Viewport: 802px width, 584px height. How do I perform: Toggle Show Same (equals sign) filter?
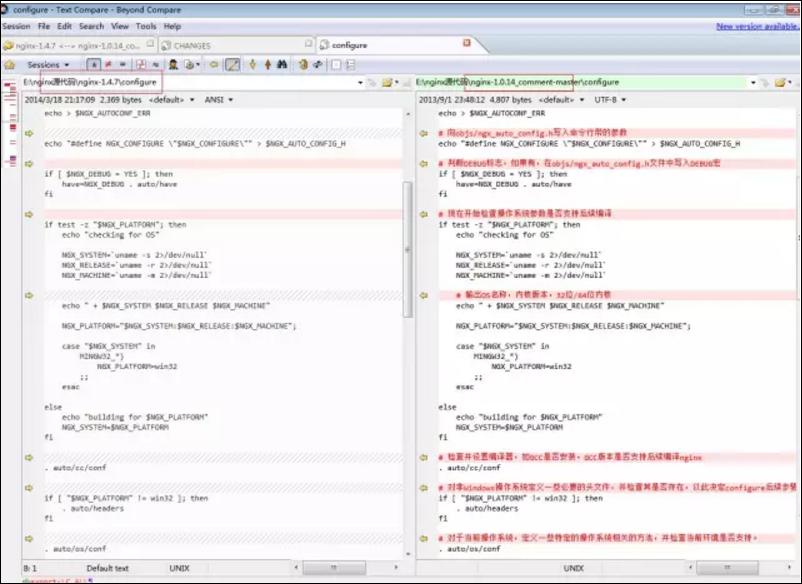click(123, 64)
